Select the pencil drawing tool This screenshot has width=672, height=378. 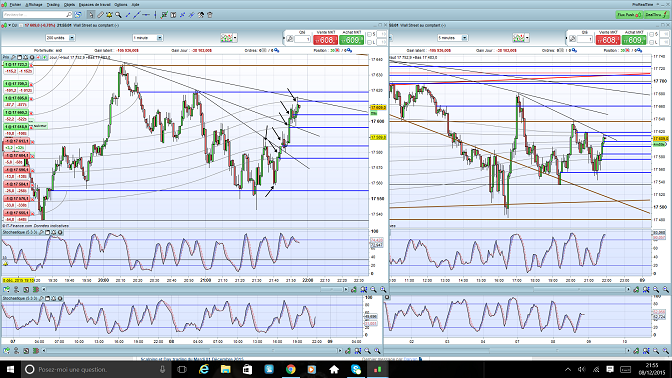pos(100,15)
